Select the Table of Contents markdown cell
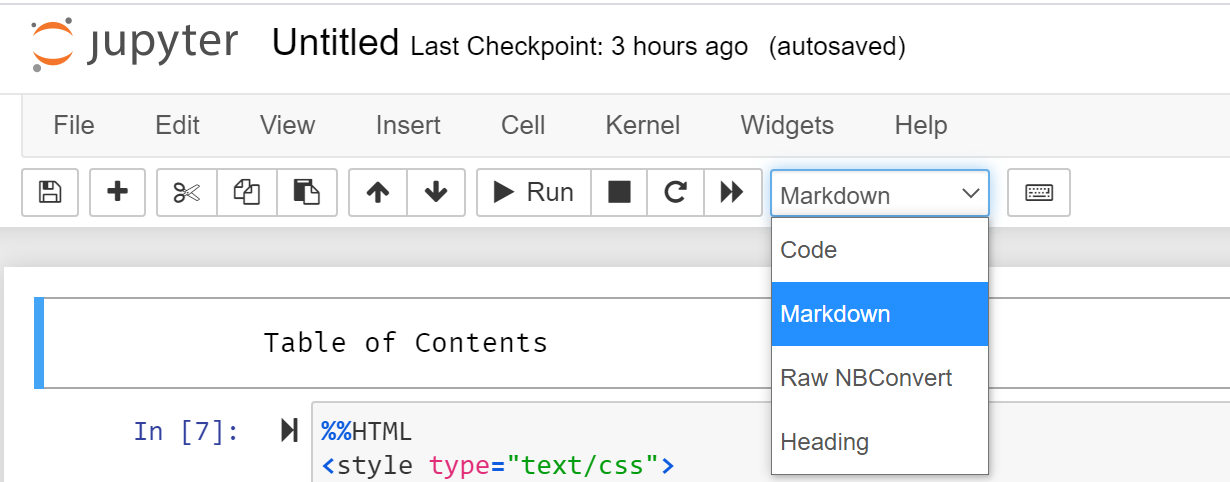 tap(405, 343)
